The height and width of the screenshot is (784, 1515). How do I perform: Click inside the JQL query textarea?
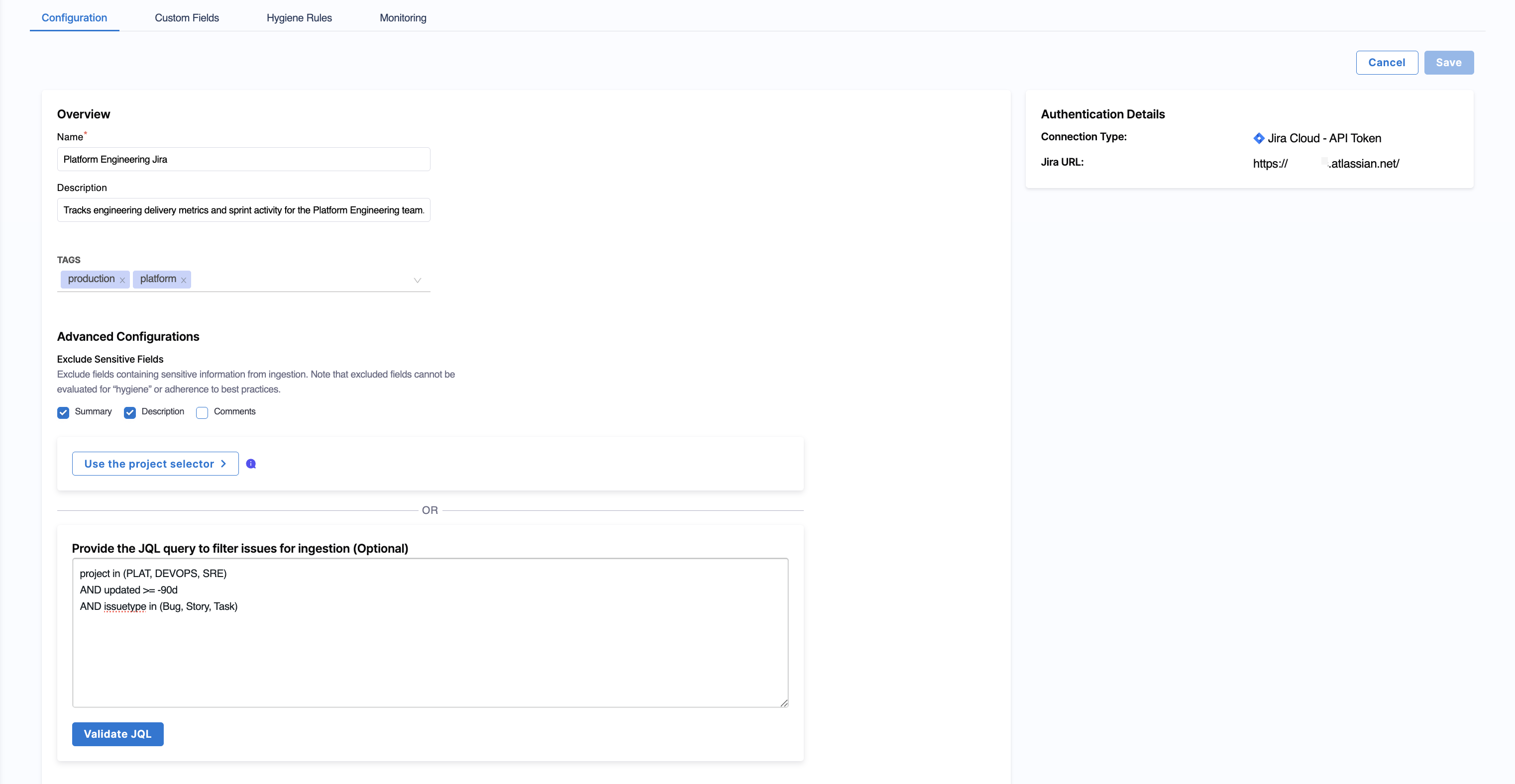(431, 632)
